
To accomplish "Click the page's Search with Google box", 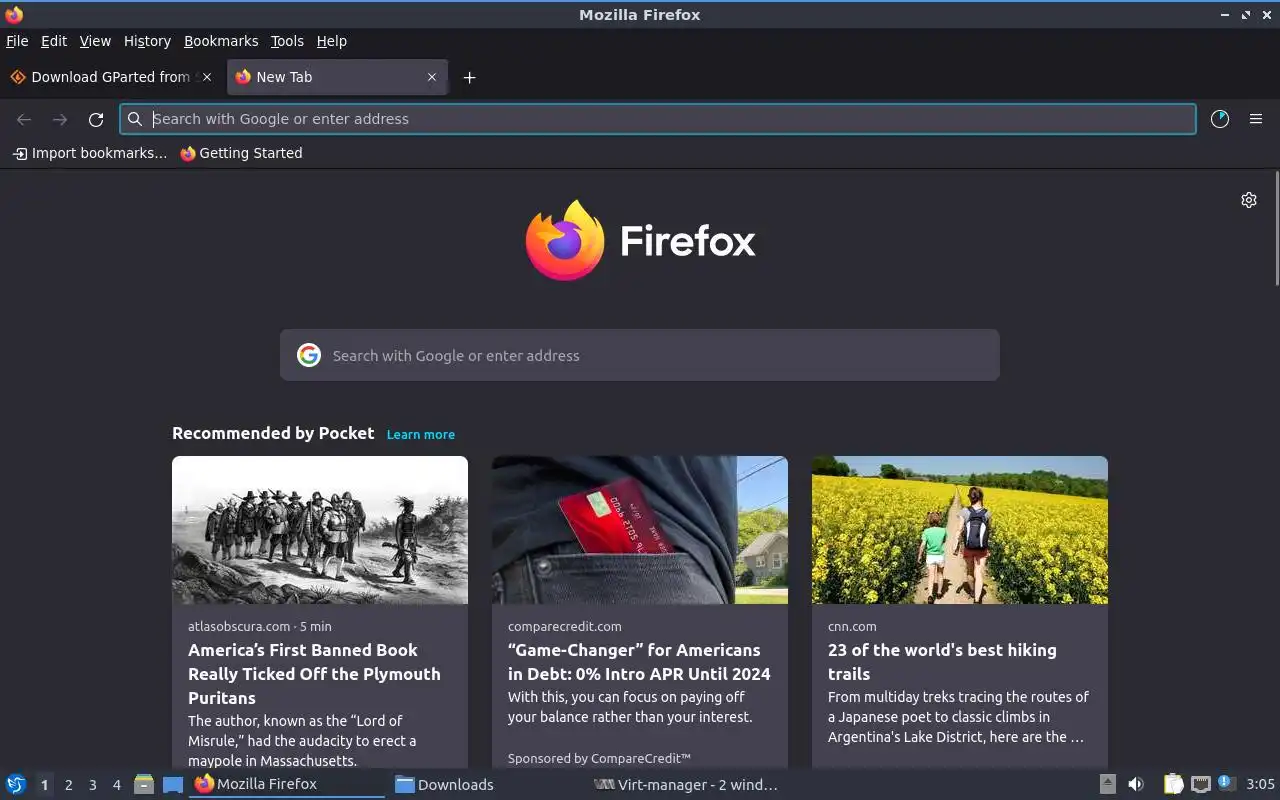I will pos(640,355).
